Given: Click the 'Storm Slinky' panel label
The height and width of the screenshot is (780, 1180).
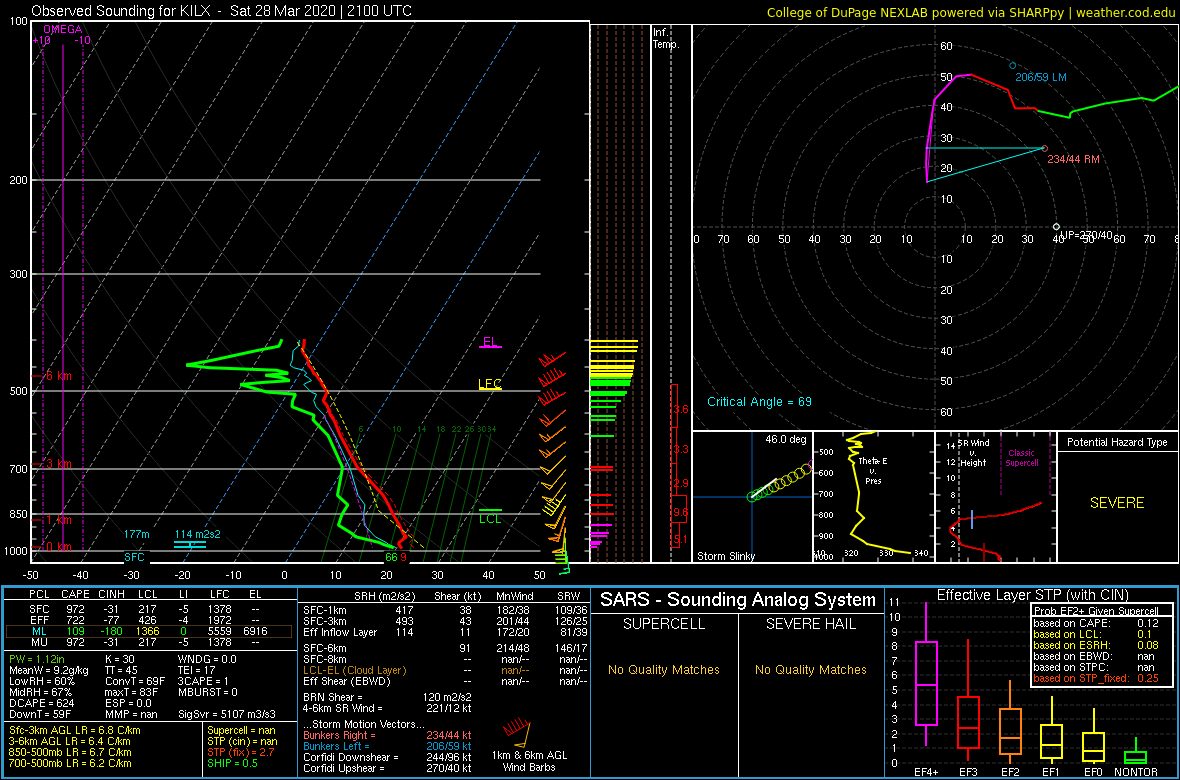Looking at the screenshot, I should (725, 556).
